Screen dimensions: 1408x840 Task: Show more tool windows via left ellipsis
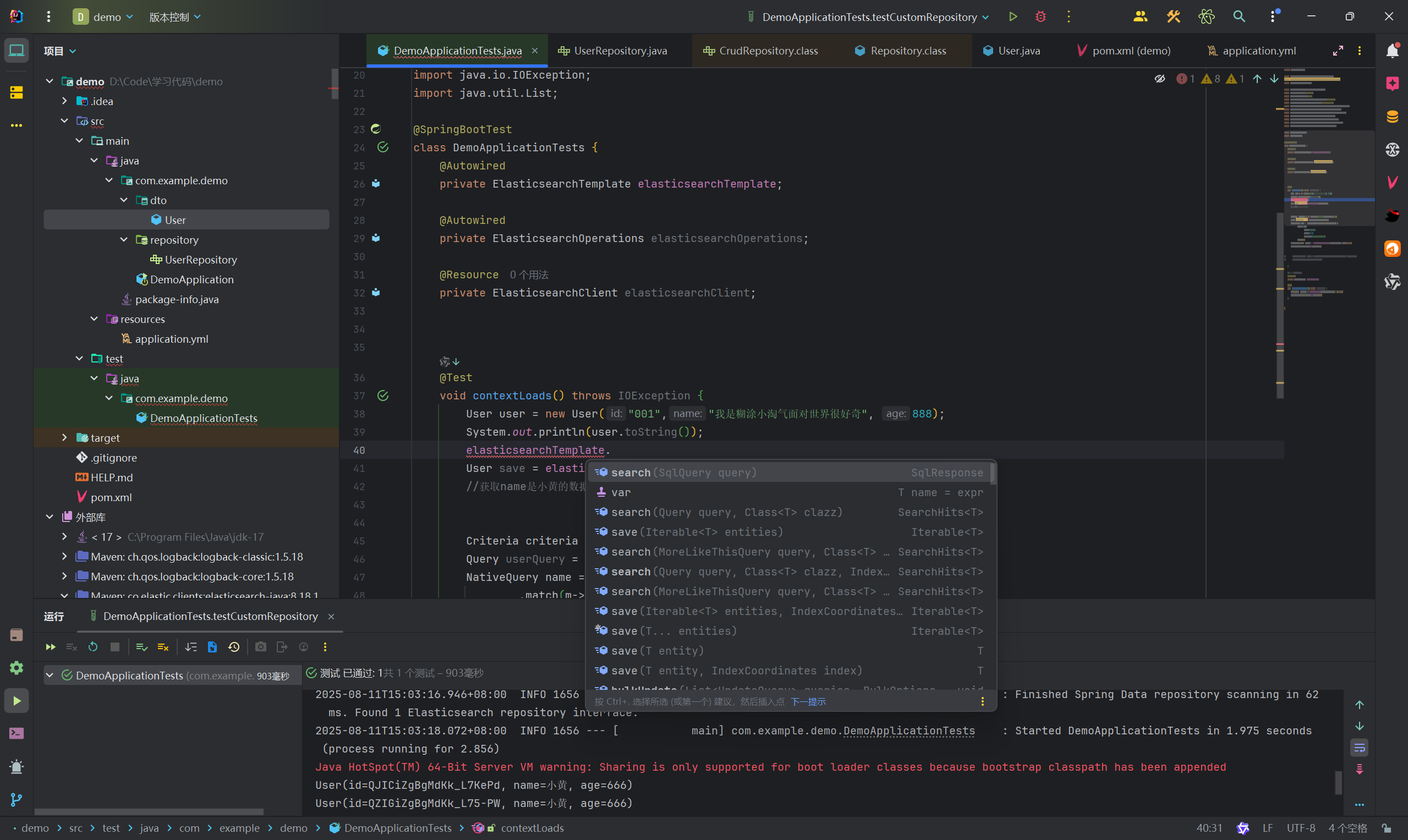pyautogui.click(x=17, y=125)
